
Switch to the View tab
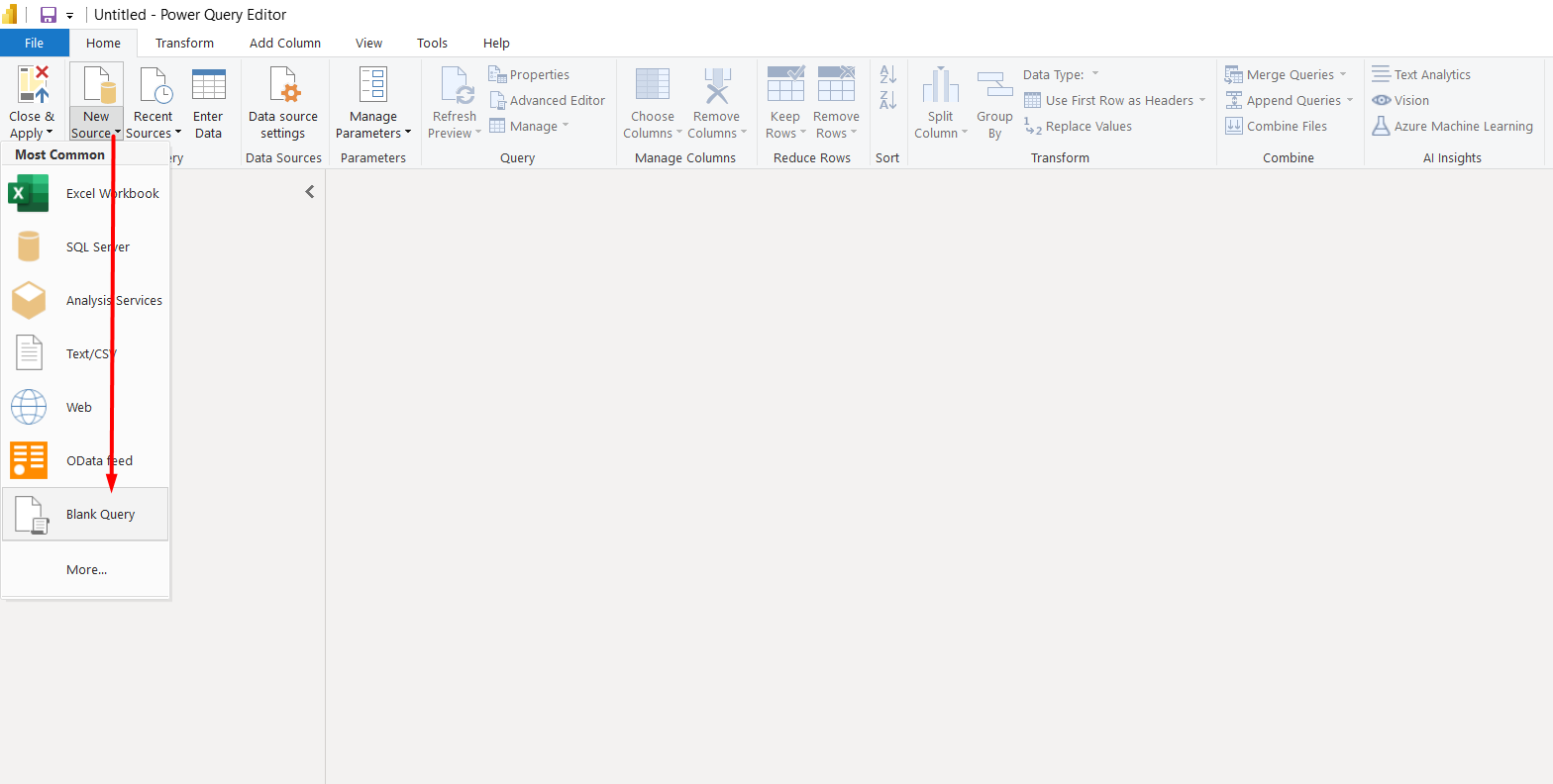pos(369,43)
